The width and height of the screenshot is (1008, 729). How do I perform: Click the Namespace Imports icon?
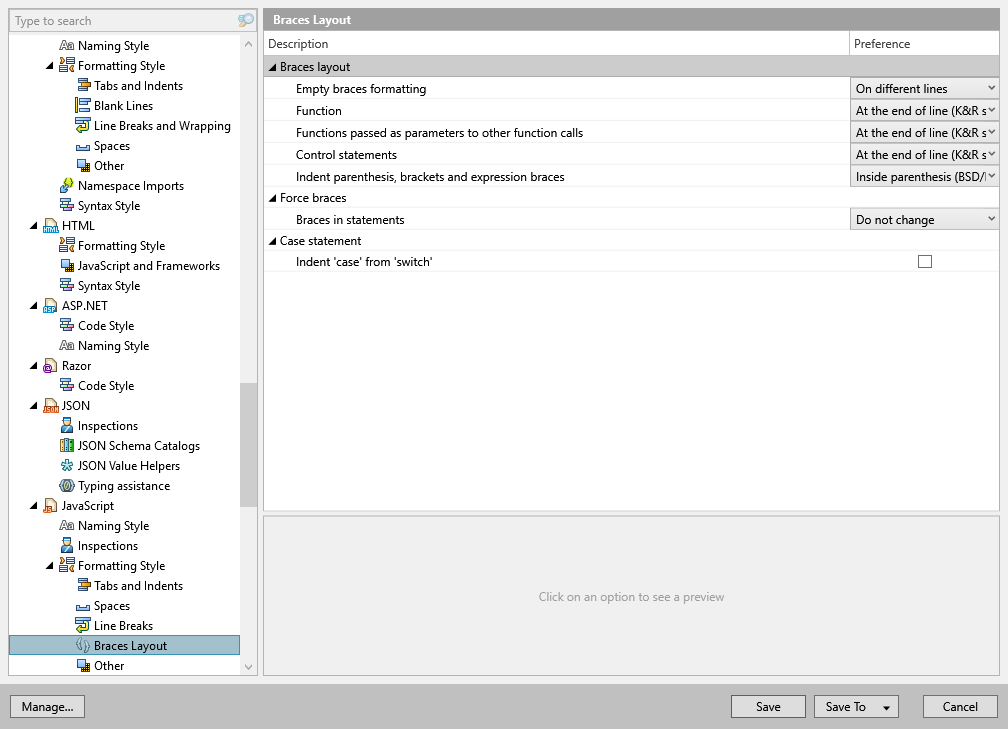pos(67,186)
